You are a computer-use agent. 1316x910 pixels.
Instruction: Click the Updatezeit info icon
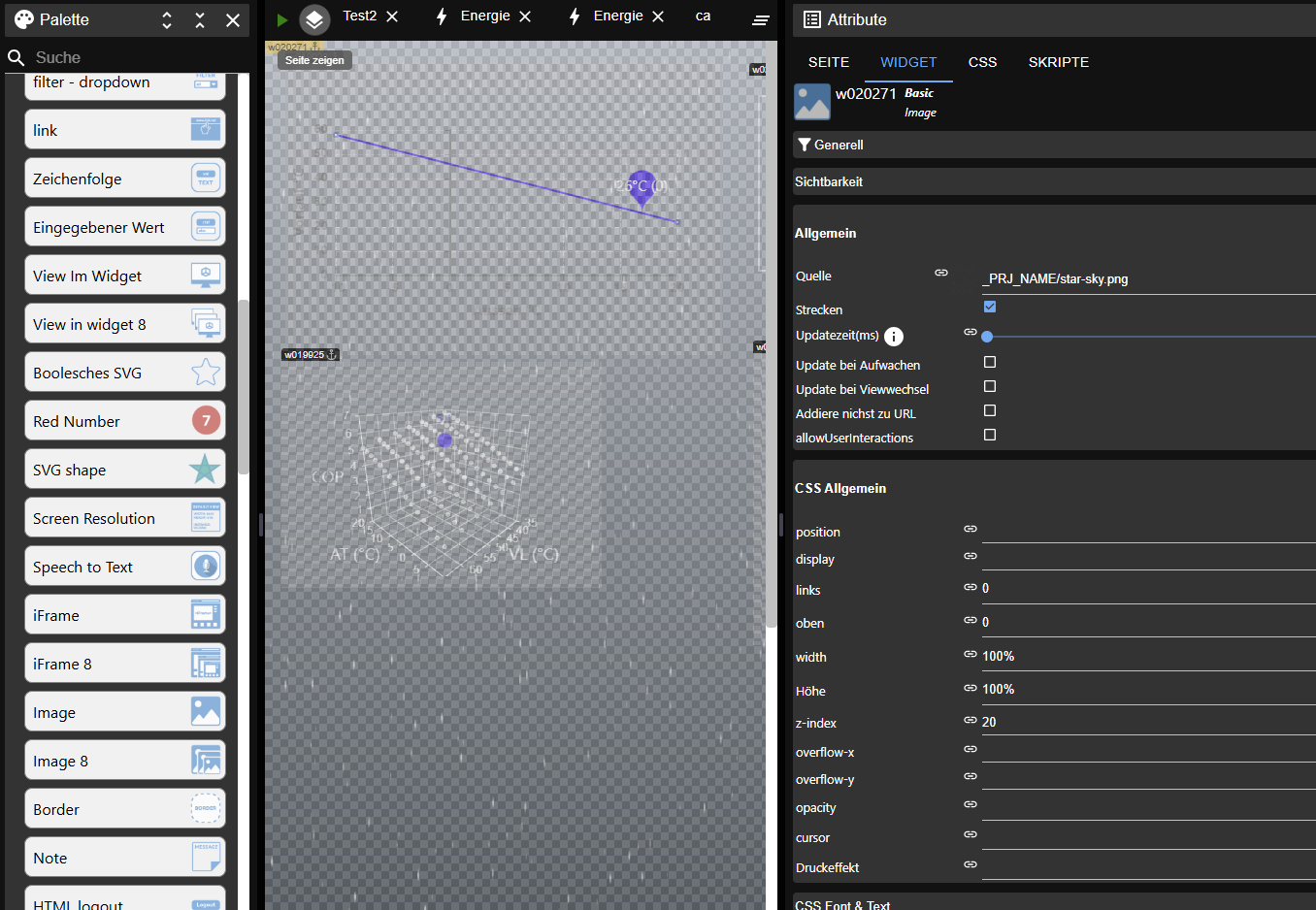click(894, 337)
